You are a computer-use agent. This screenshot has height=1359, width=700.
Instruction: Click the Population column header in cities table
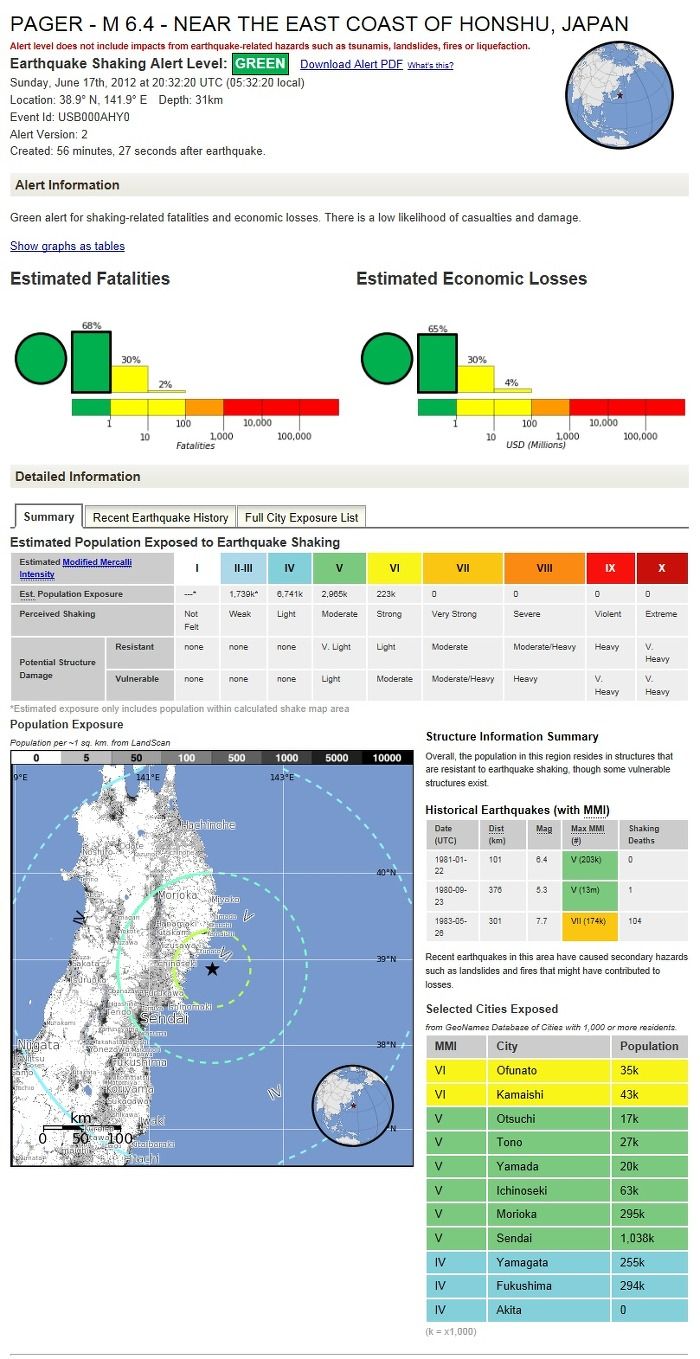click(x=650, y=1046)
